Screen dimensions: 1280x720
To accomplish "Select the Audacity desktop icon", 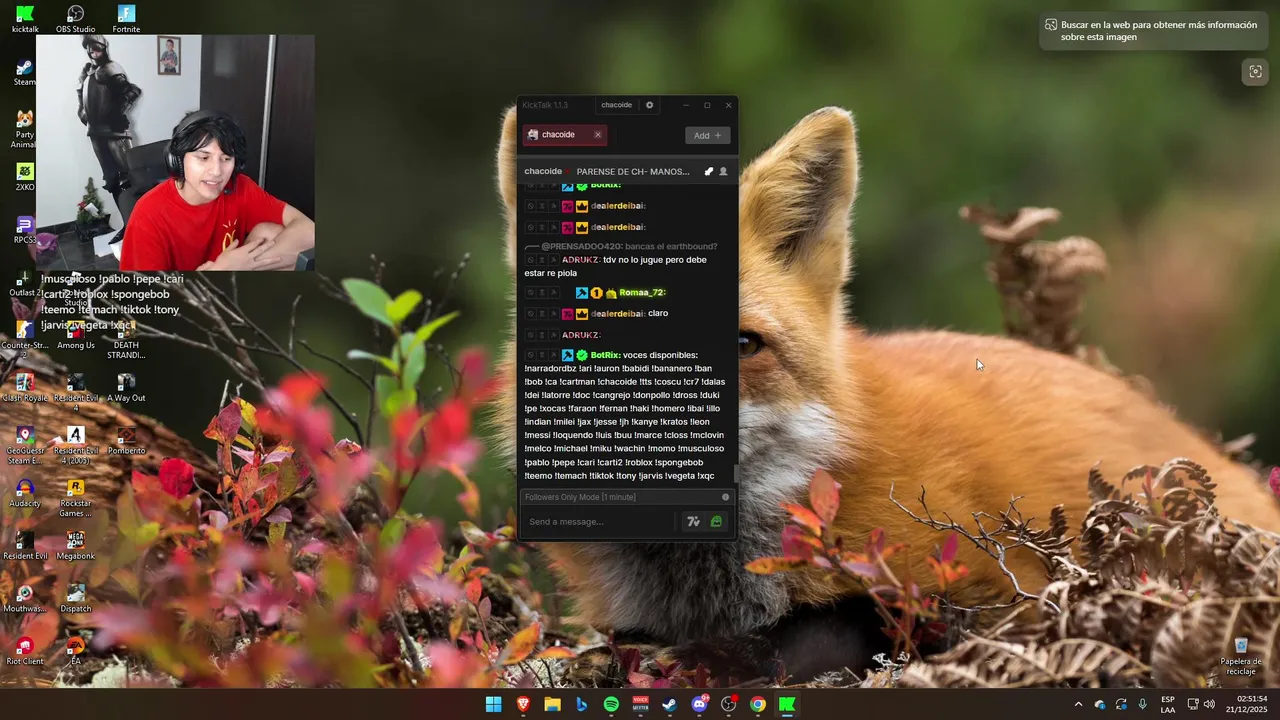I will tap(25, 493).
